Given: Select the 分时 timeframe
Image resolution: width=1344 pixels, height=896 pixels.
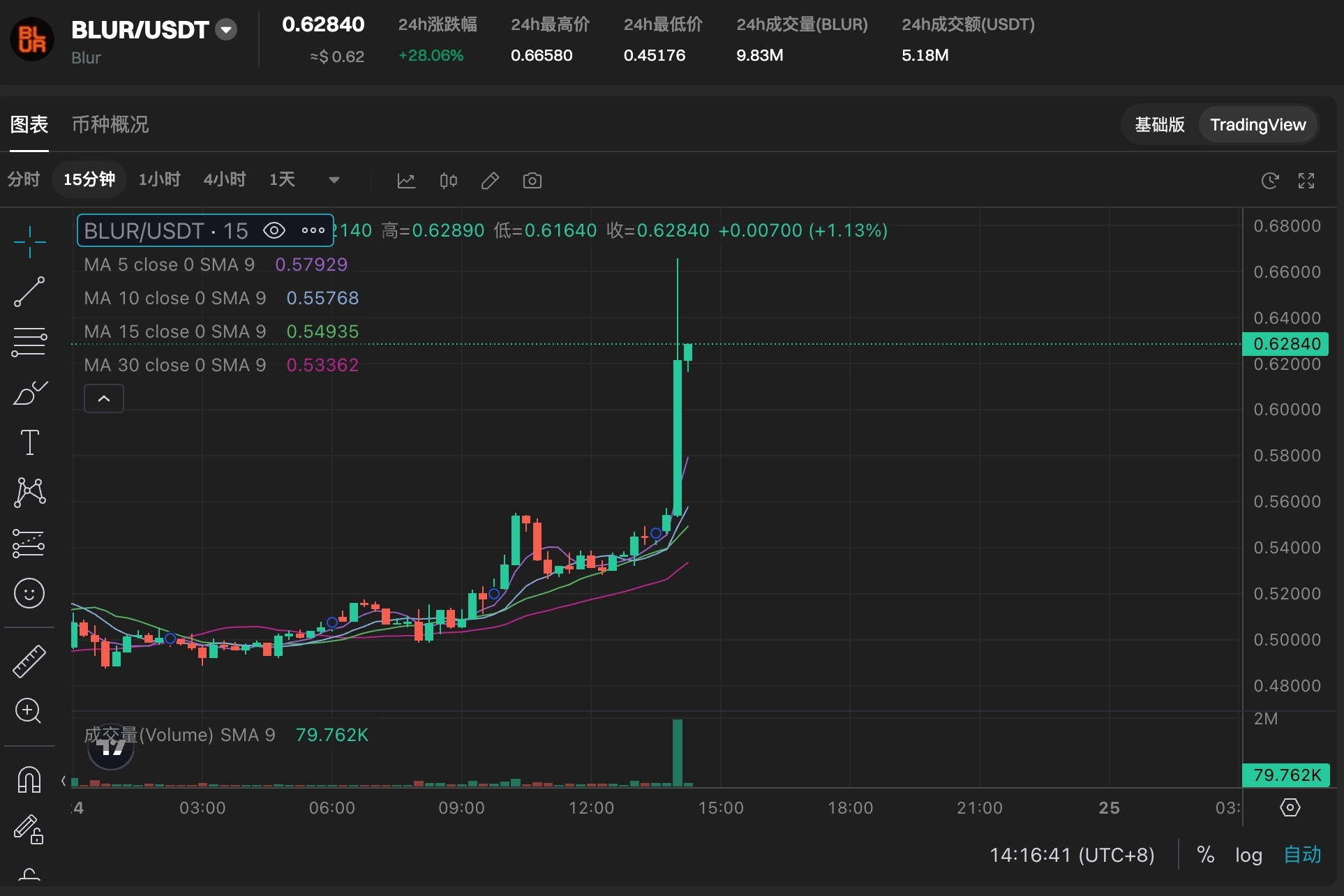Looking at the screenshot, I should coord(24,180).
